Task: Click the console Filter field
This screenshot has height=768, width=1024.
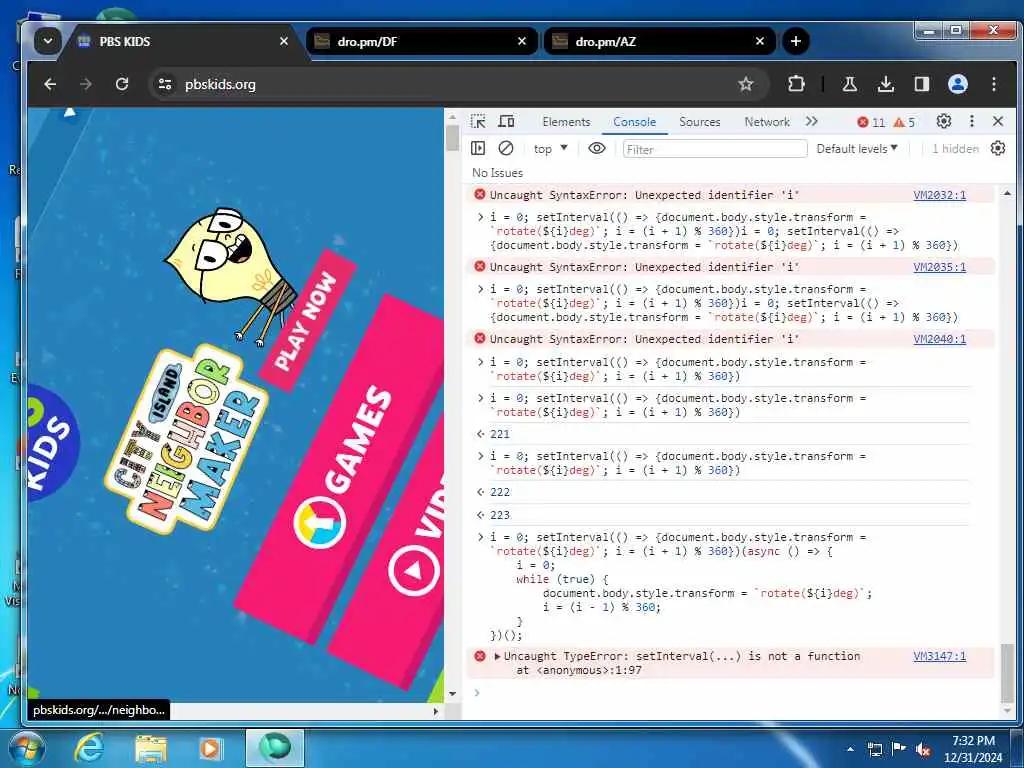Action: tap(715, 150)
